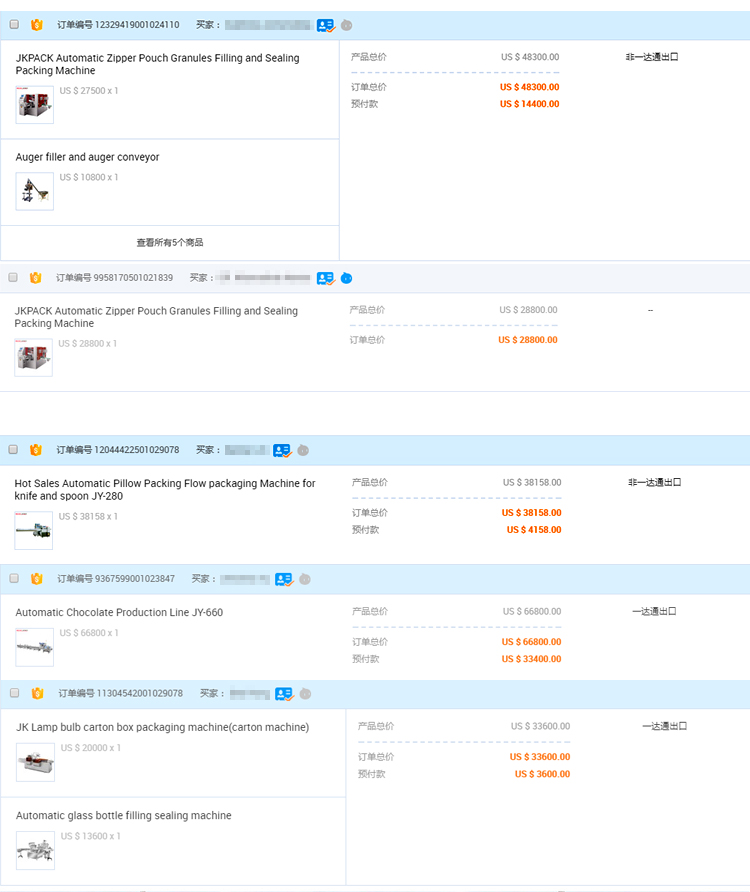Click blue chat icon on order 9958170501021839
750x892 pixels.
coord(346,278)
